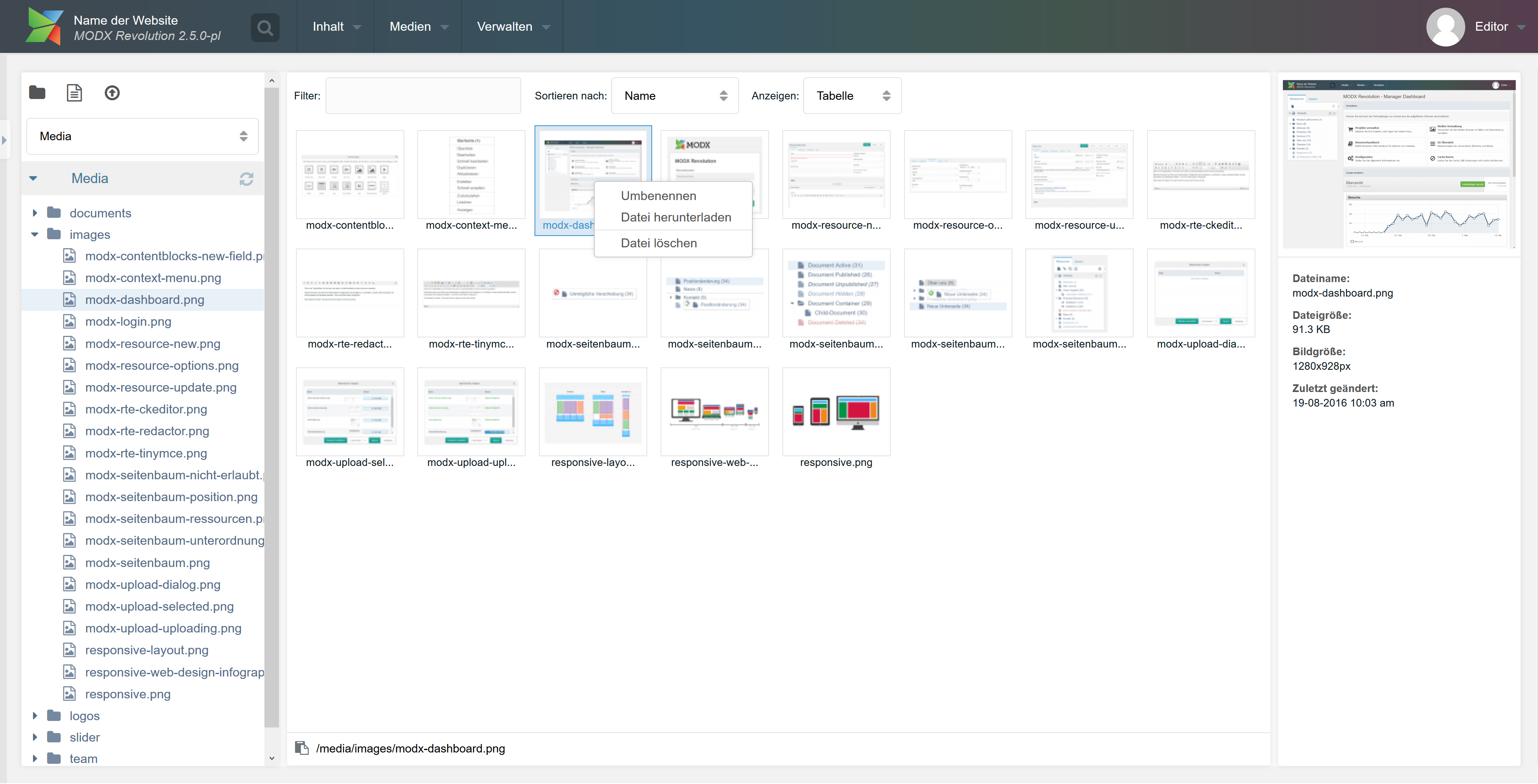The height and width of the screenshot is (784, 1538).
Task: Create a new folder using the folder icon
Action: [36, 93]
